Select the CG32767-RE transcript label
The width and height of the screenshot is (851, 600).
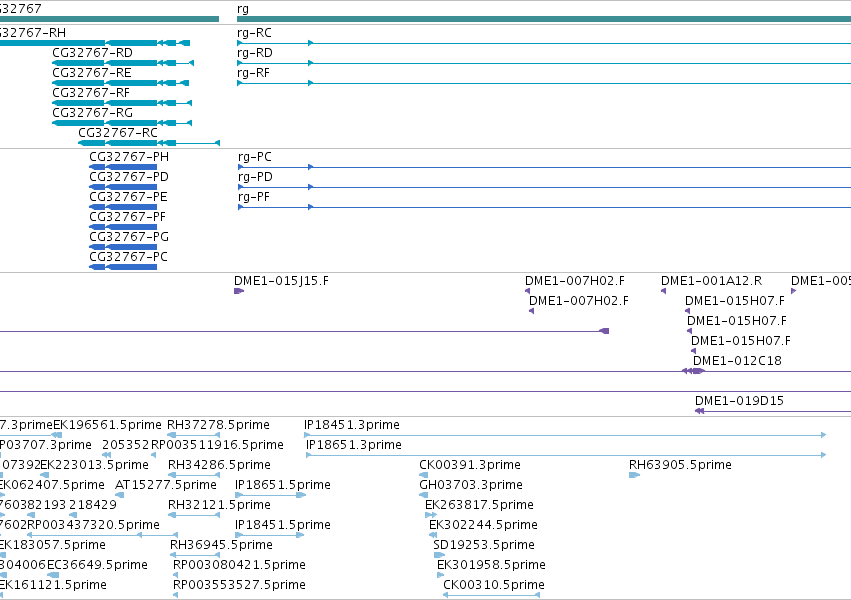coord(92,73)
